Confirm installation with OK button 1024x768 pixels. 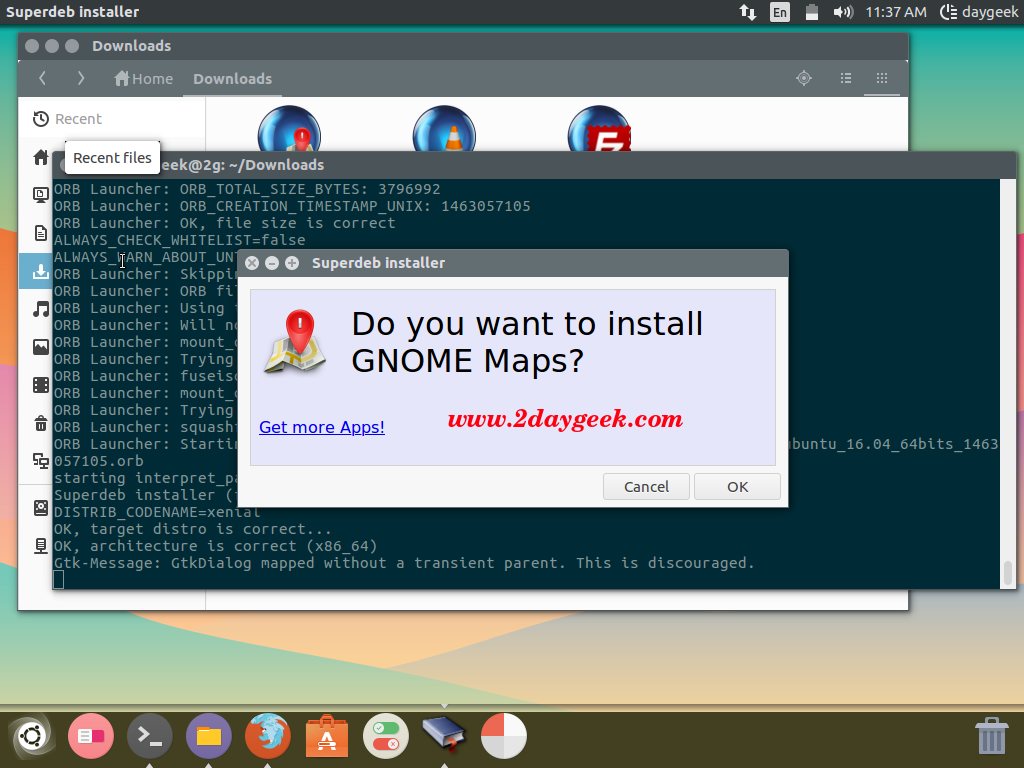pos(737,487)
